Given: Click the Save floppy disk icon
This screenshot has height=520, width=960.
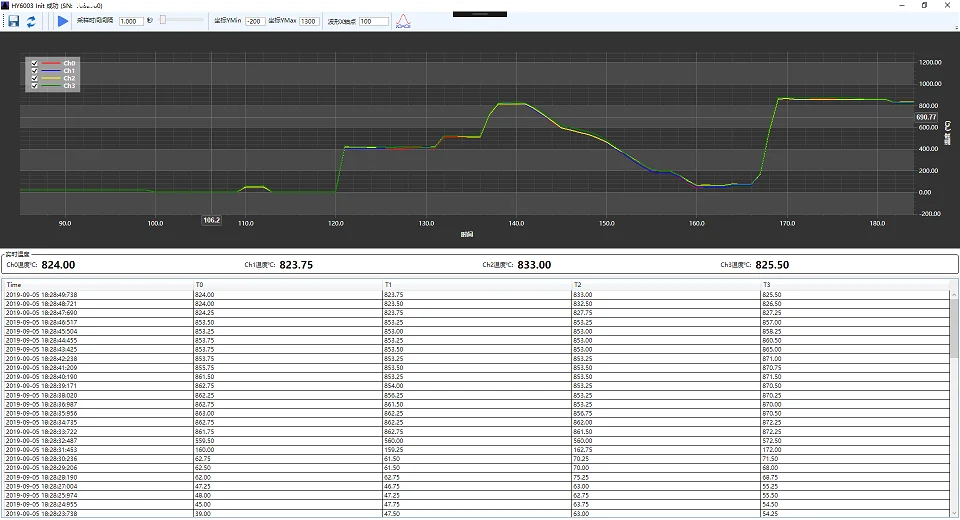Looking at the screenshot, I should (13, 21).
